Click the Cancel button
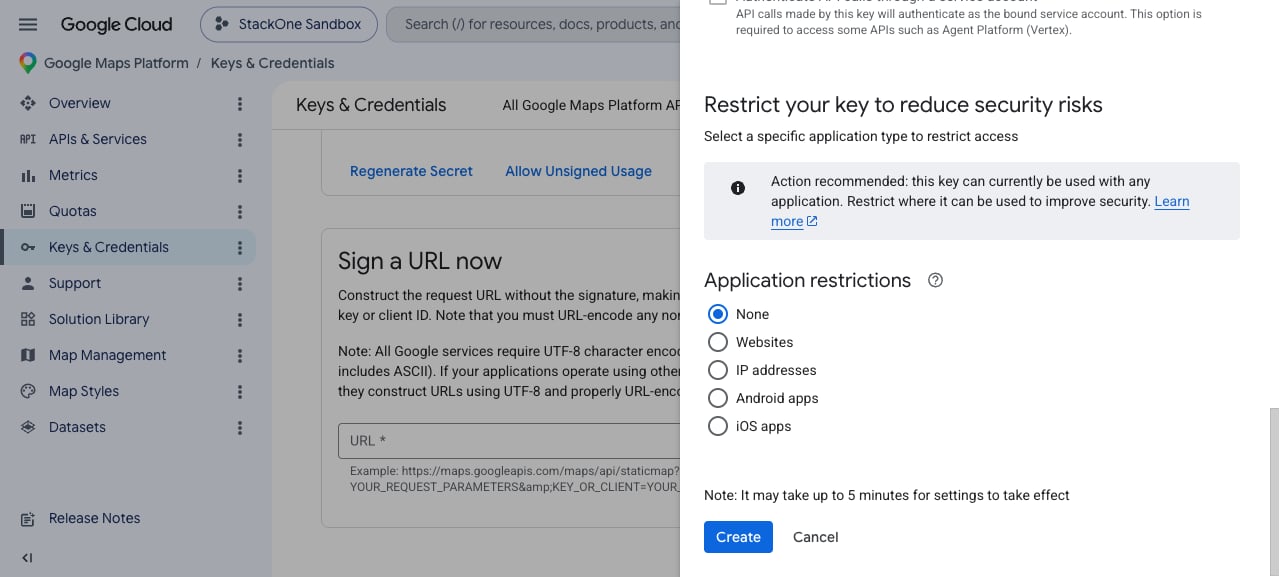 tap(815, 537)
